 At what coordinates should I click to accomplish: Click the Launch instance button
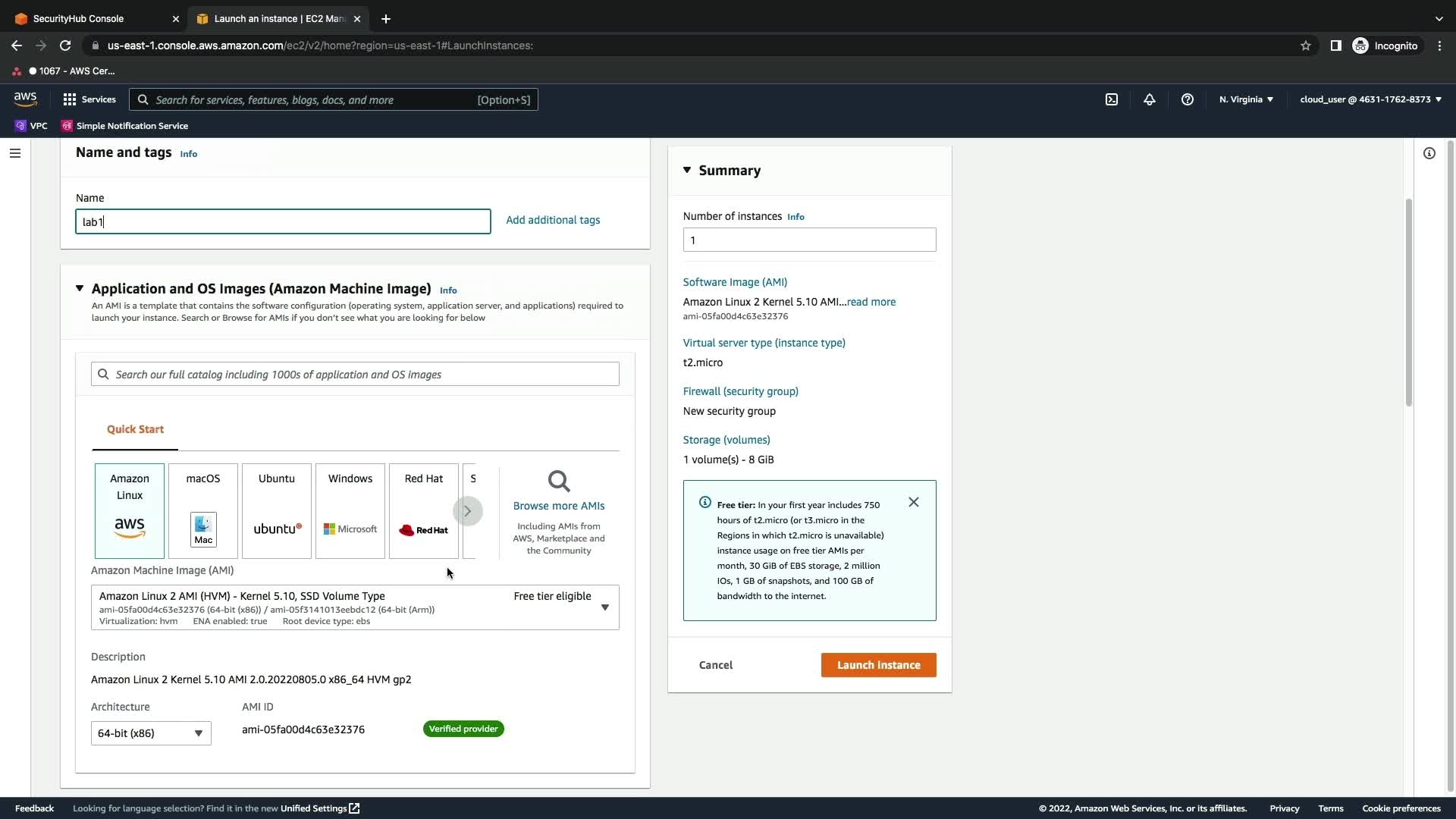click(x=878, y=665)
